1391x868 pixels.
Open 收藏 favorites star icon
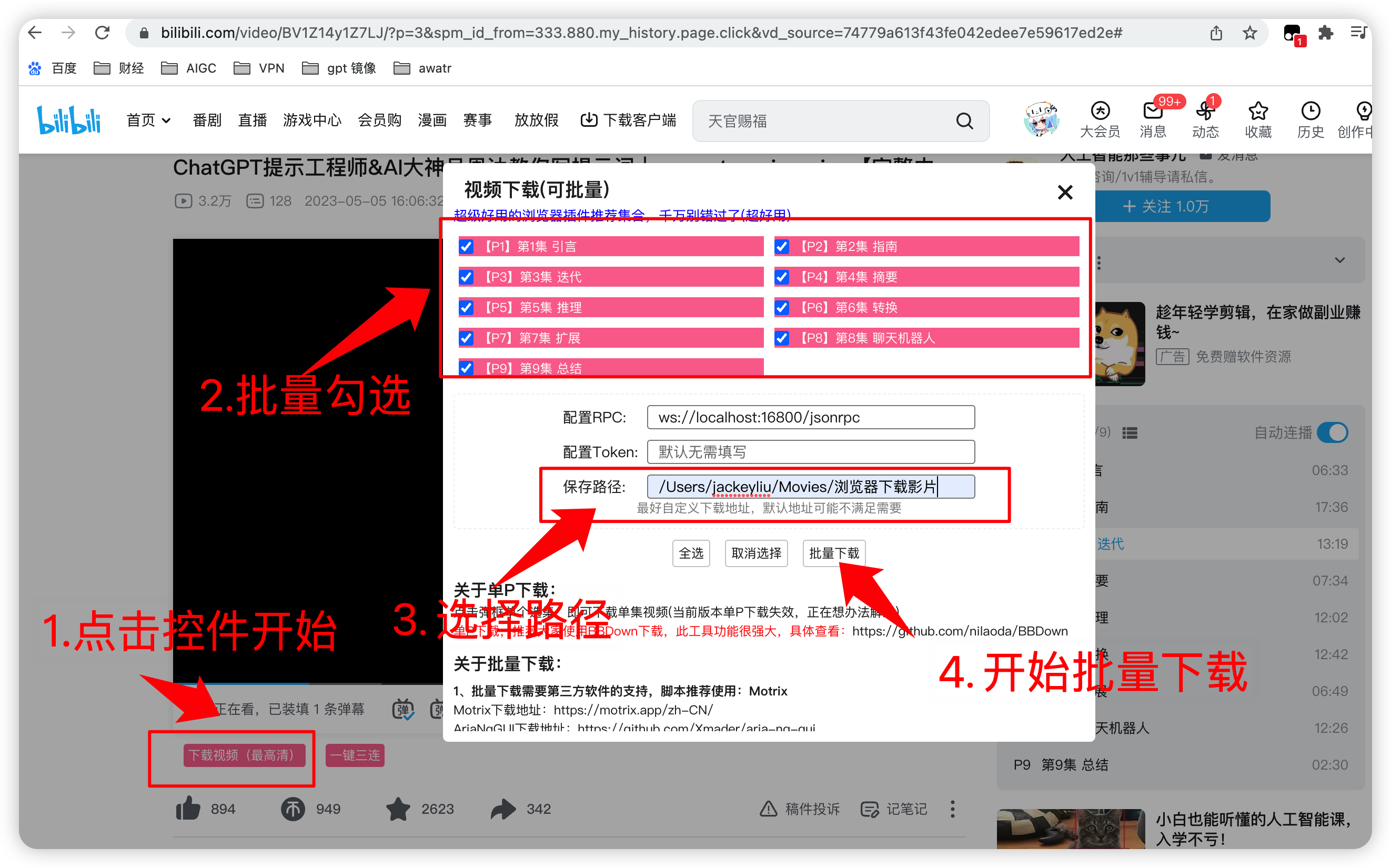point(1258,120)
